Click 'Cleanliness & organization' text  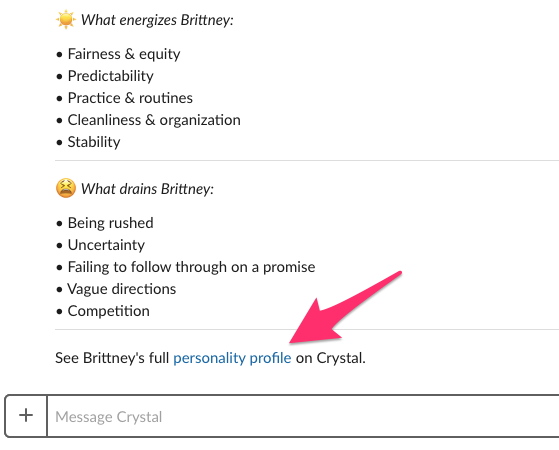coord(154,120)
